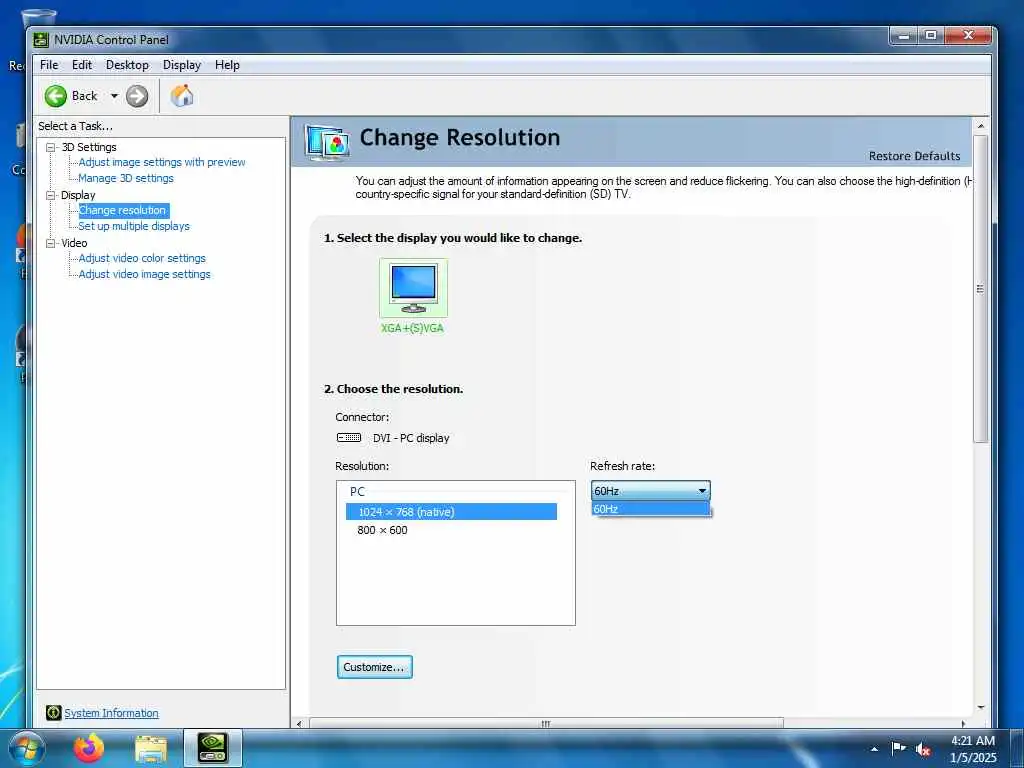1024x768 pixels.
Task: Open the Windows Start button
Action: click(27, 749)
